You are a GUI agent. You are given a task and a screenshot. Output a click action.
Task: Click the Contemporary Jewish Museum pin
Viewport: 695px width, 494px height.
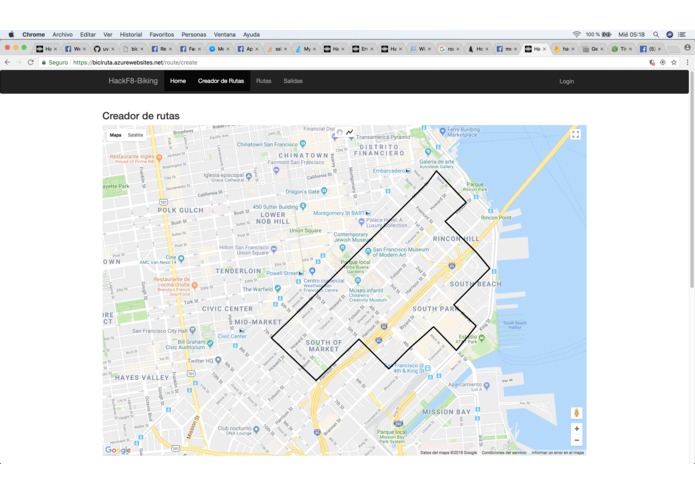click(342, 248)
